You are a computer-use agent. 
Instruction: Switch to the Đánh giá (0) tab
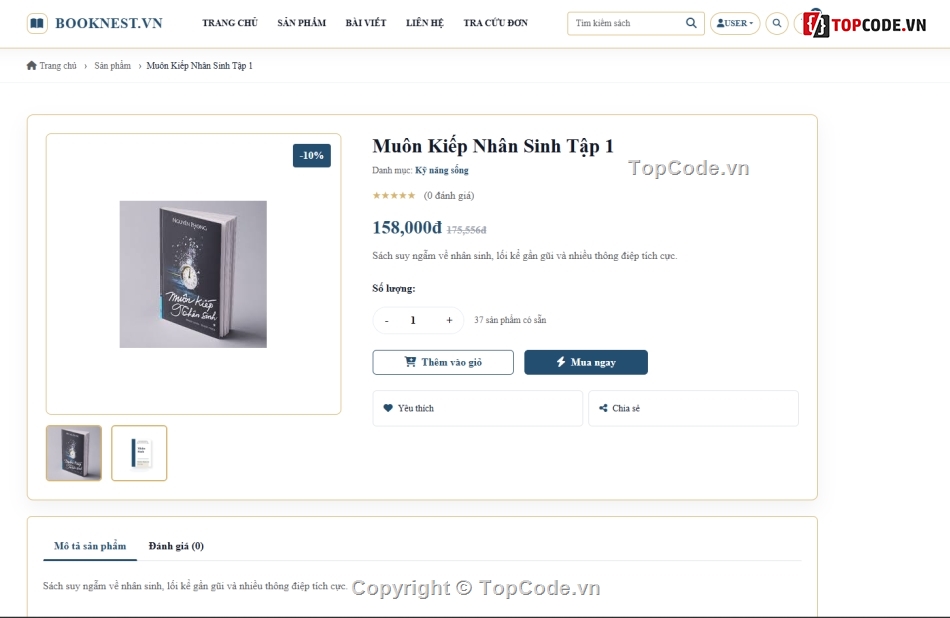(176, 546)
